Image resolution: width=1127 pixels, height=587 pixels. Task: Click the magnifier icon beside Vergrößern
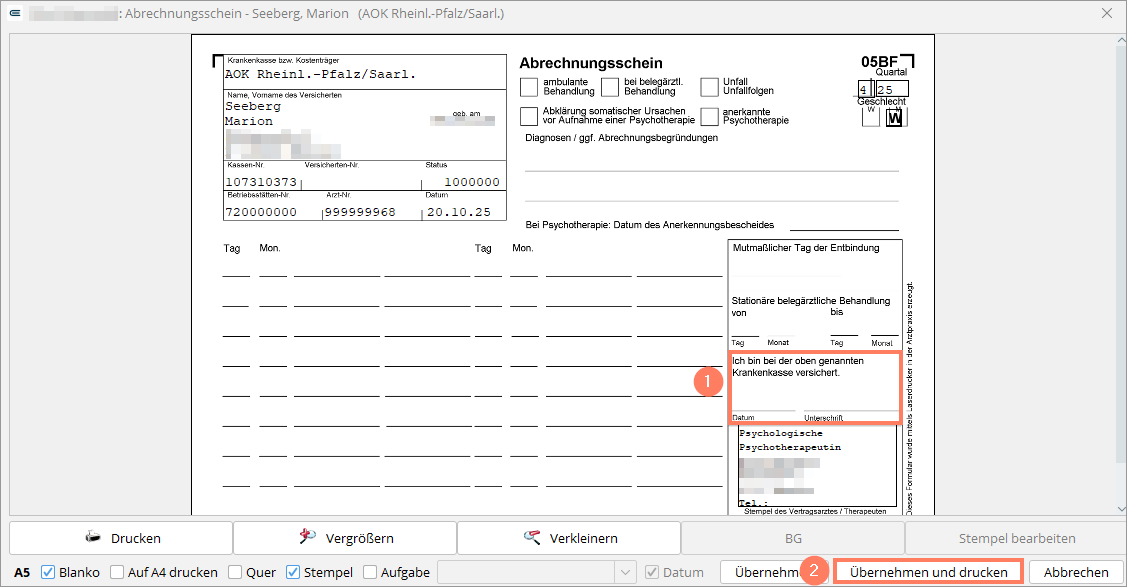click(x=308, y=537)
